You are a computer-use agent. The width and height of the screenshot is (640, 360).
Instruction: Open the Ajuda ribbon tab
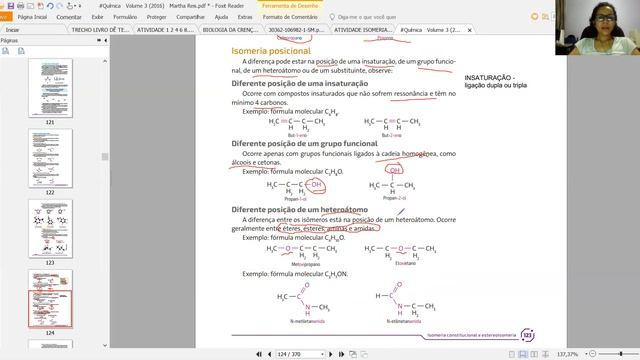(221, 17)
